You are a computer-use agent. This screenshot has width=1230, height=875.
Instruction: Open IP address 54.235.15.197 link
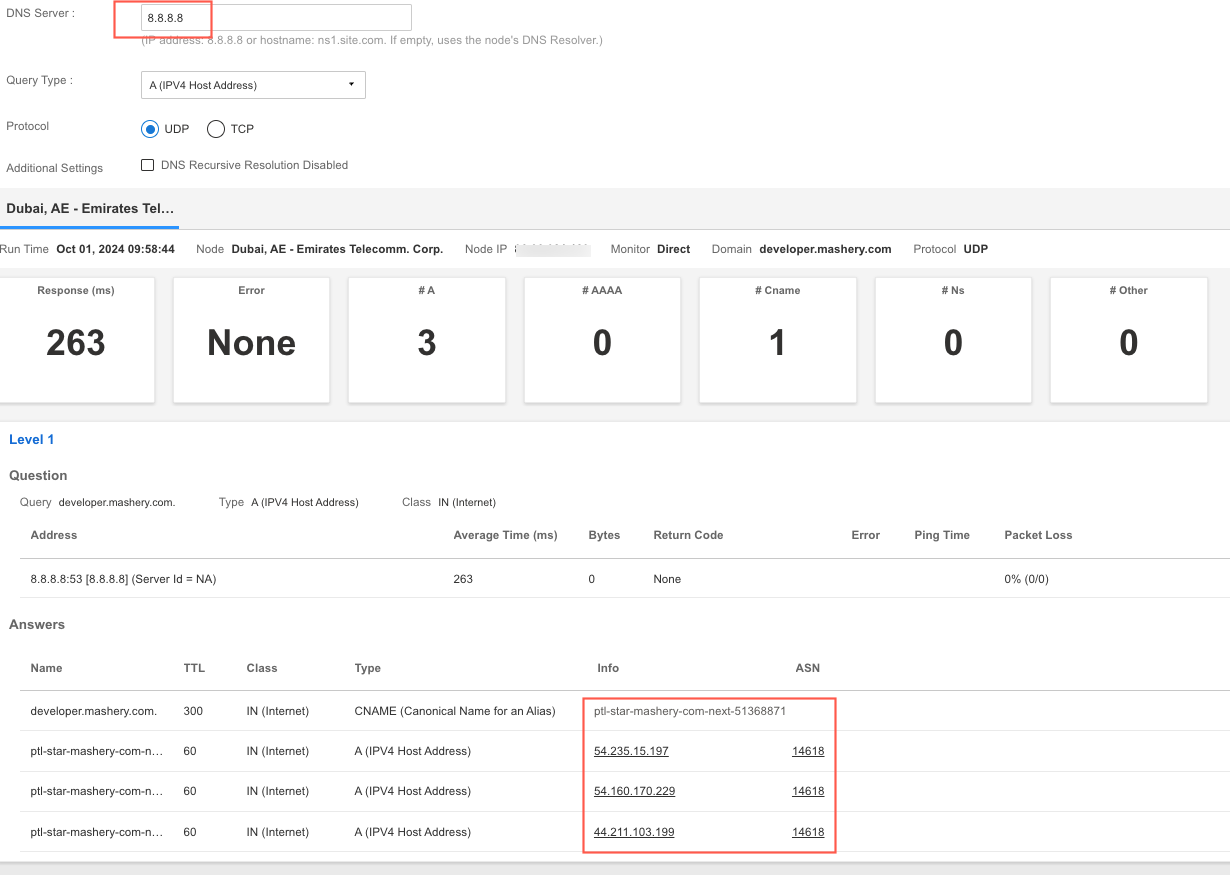pos(631,751)
